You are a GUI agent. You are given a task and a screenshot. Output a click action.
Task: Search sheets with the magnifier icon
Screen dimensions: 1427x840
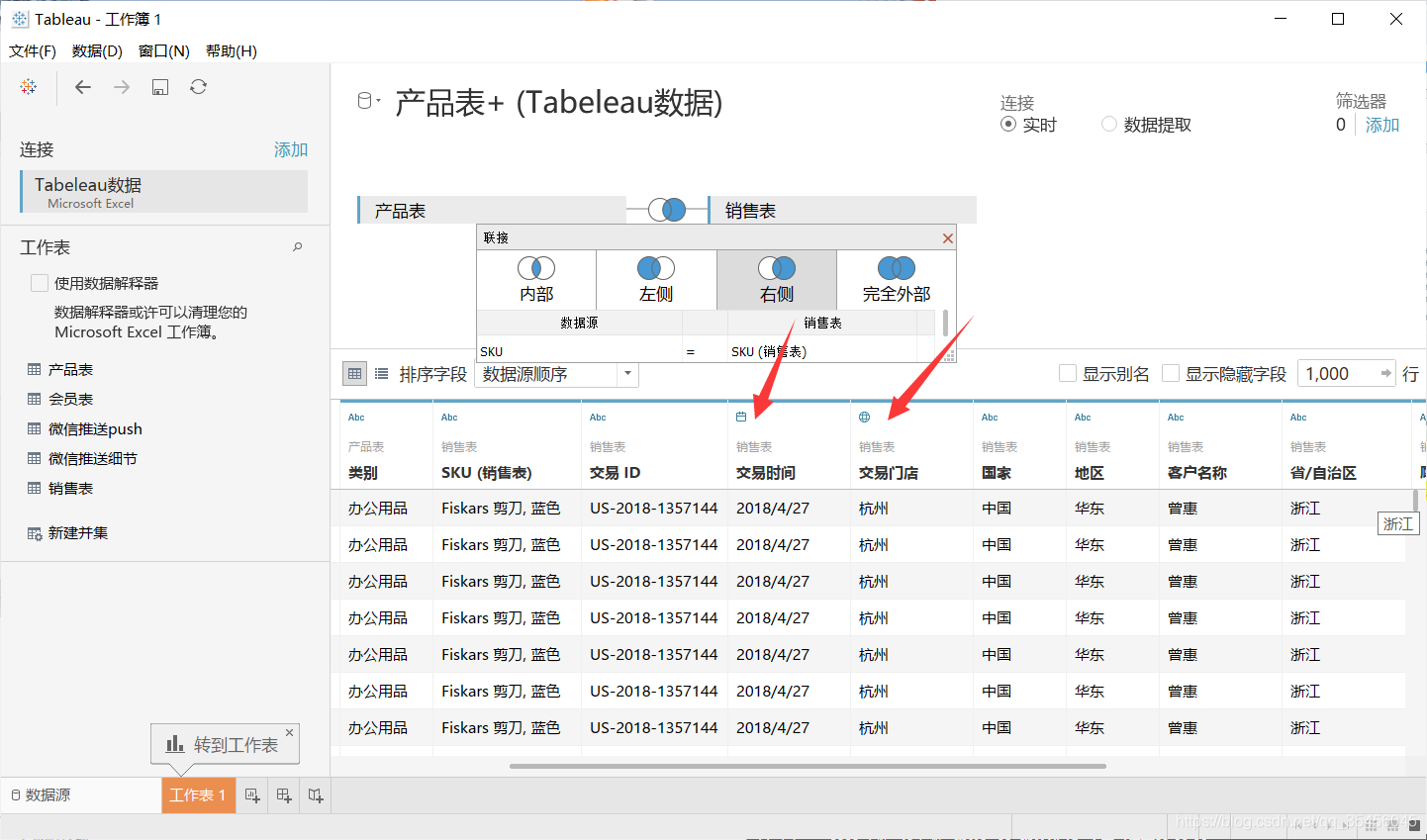click(x=297, y=247)
